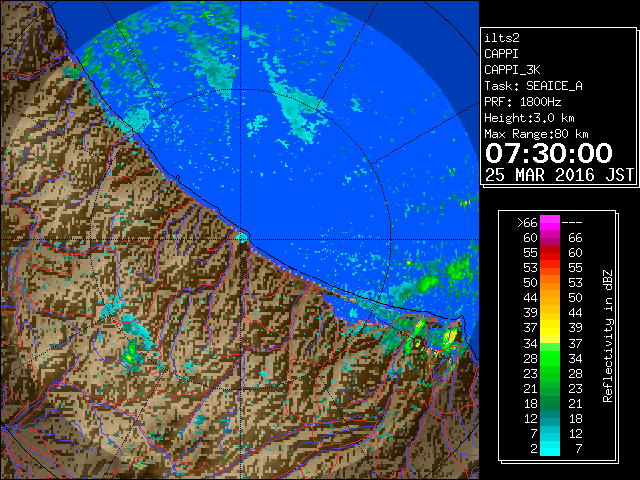Click the '2' label at legend bottom-left
This screenshot has height=480, width=640.
(x=534, y=449)
